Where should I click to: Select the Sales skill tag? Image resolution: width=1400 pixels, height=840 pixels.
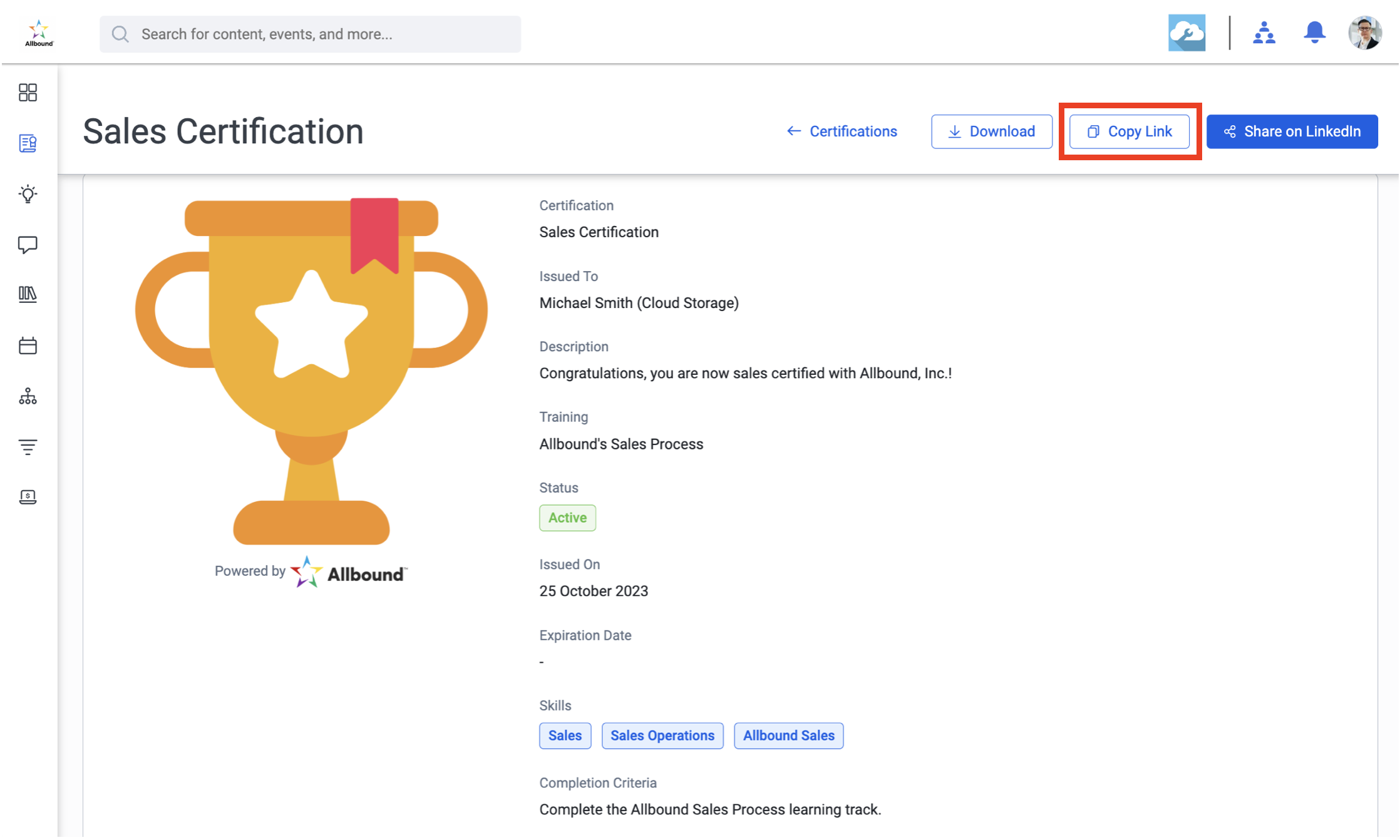[565, 735]
